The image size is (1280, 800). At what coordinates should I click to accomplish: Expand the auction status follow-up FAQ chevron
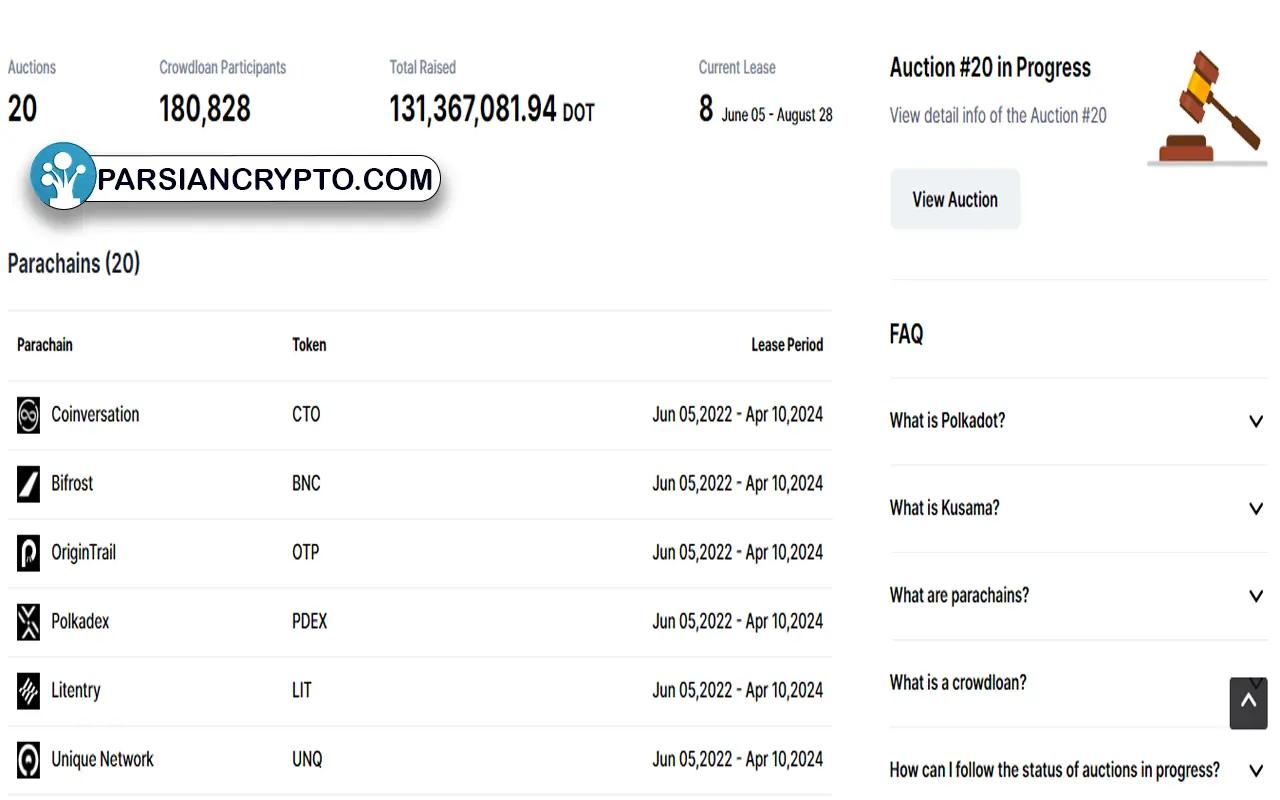coord(1256,770)
